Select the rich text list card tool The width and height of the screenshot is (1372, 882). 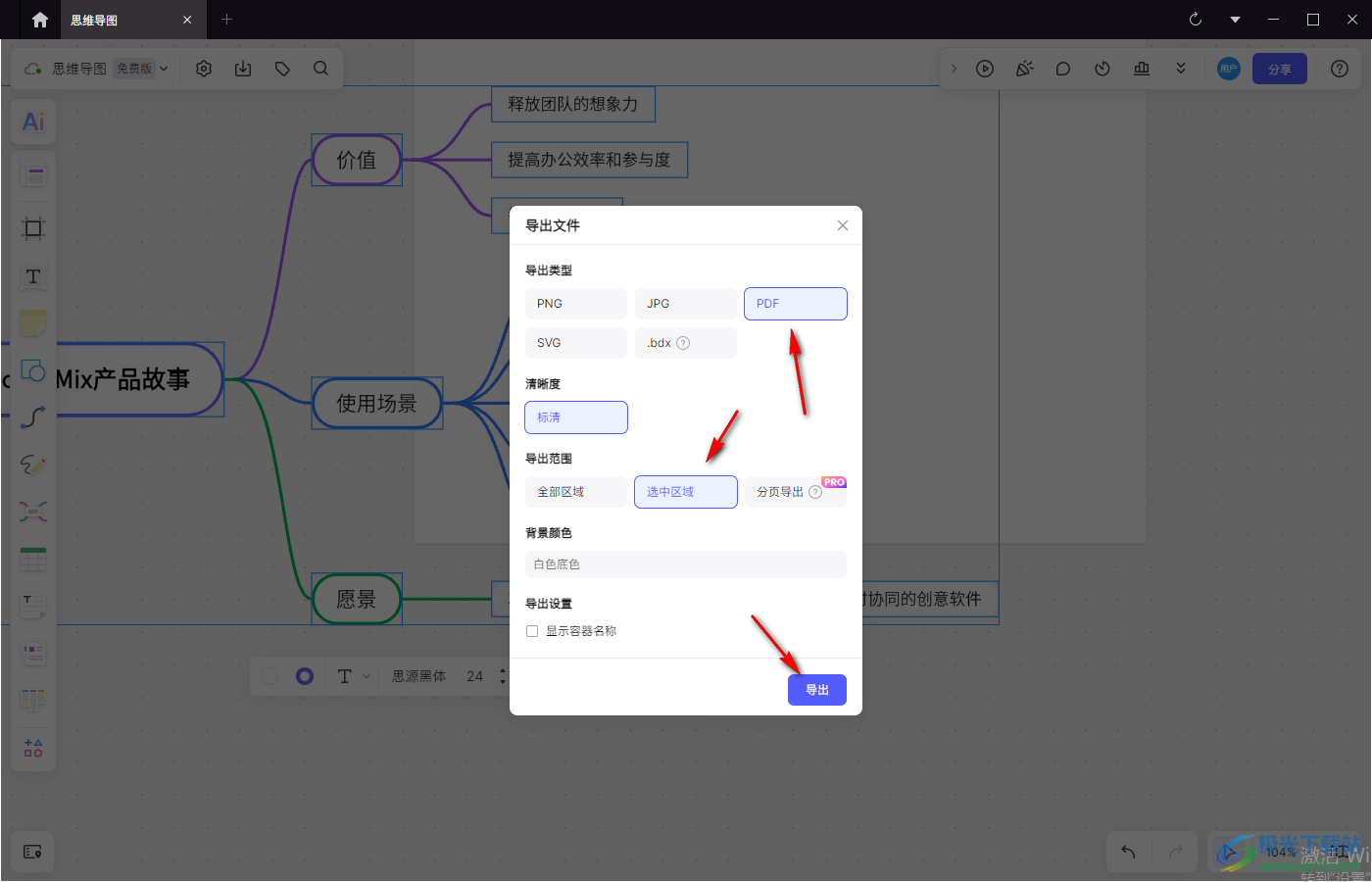[33, 654]
